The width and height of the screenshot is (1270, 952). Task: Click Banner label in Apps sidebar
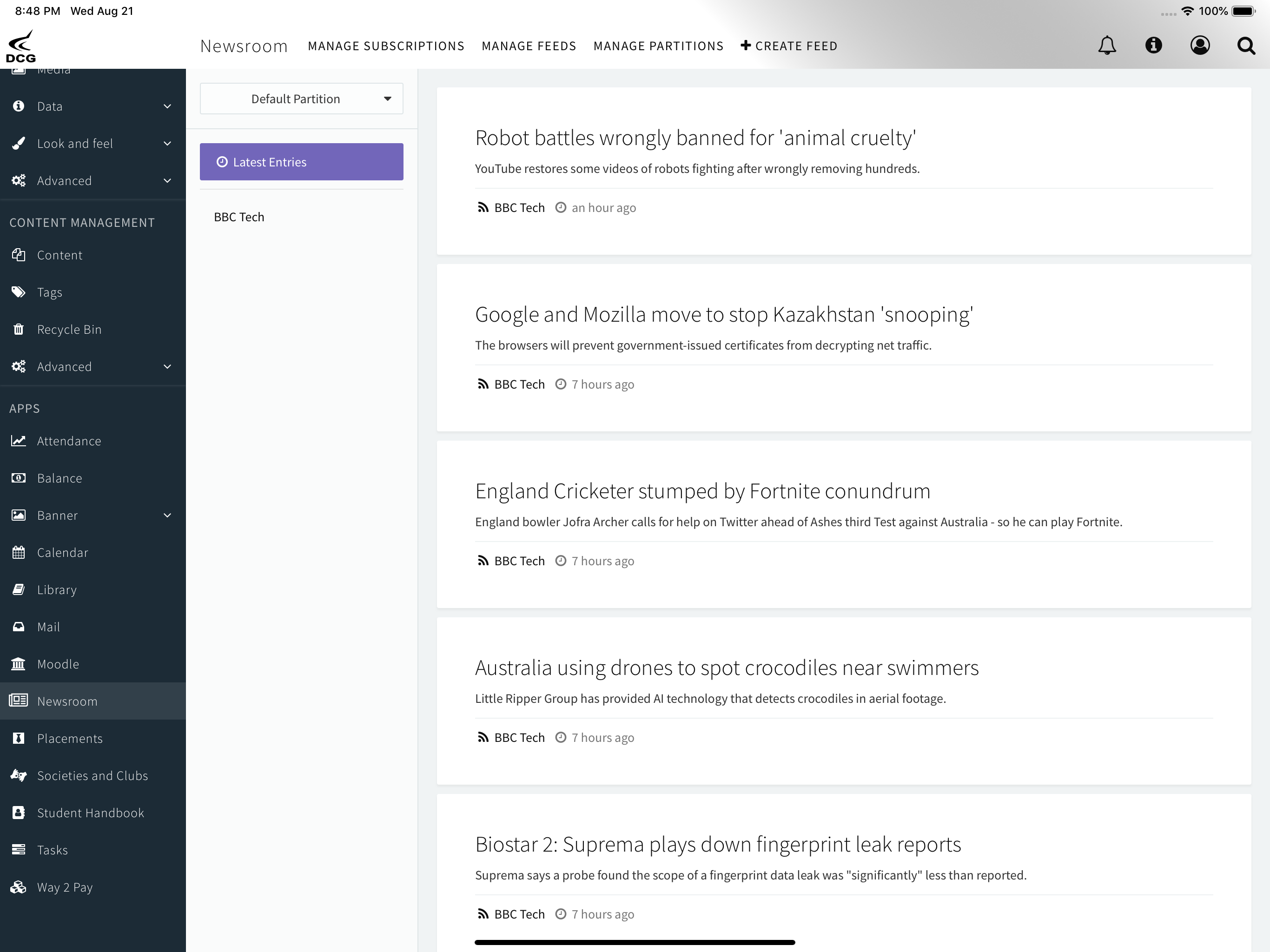pyautogui.click(x=58, y=516)
